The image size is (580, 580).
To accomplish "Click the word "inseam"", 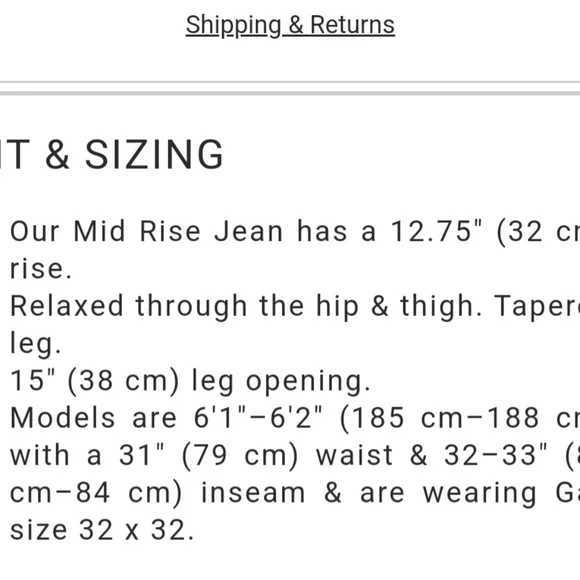I will (x=253, y=493).
